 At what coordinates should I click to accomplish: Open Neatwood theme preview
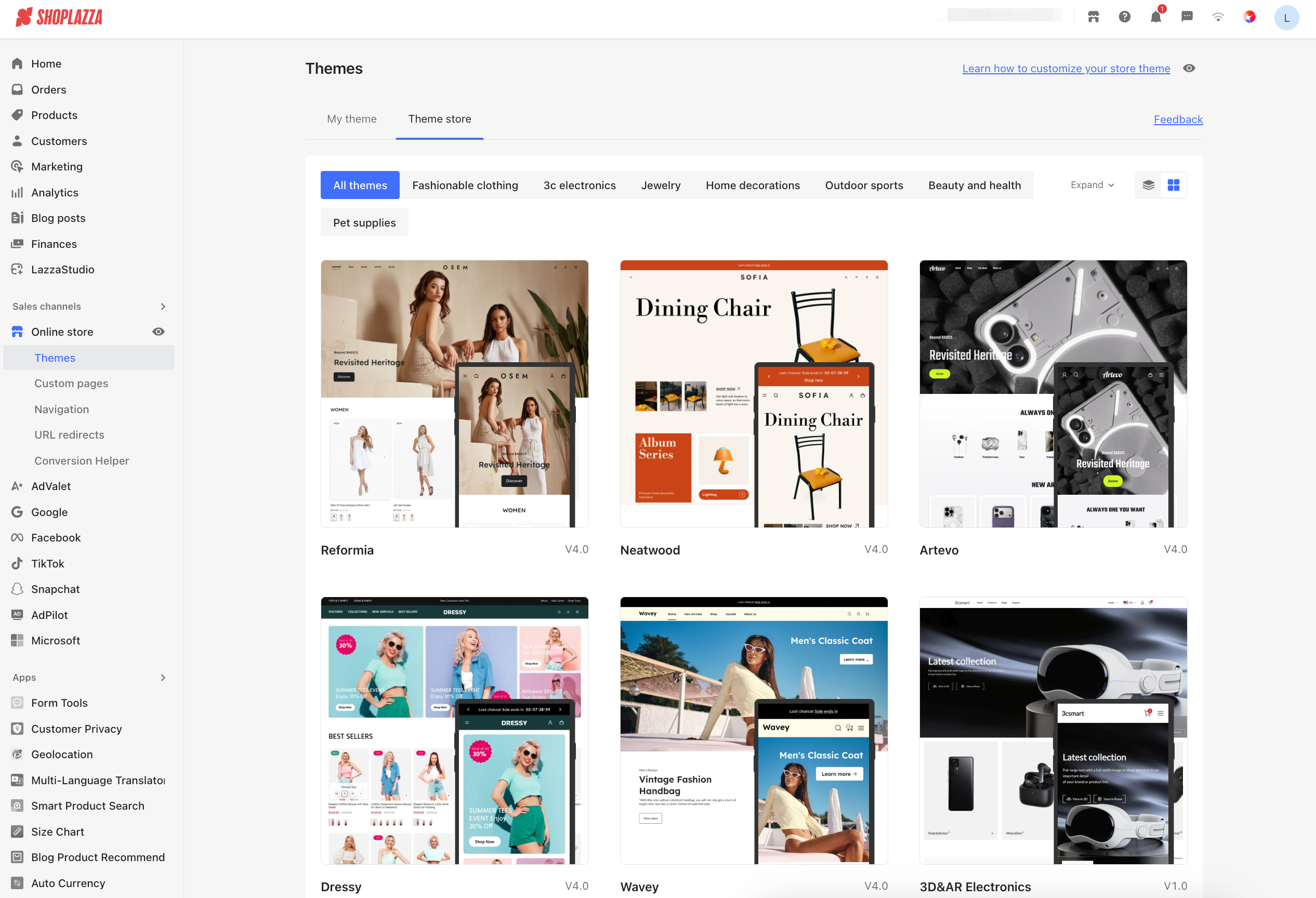coord(754,394)
